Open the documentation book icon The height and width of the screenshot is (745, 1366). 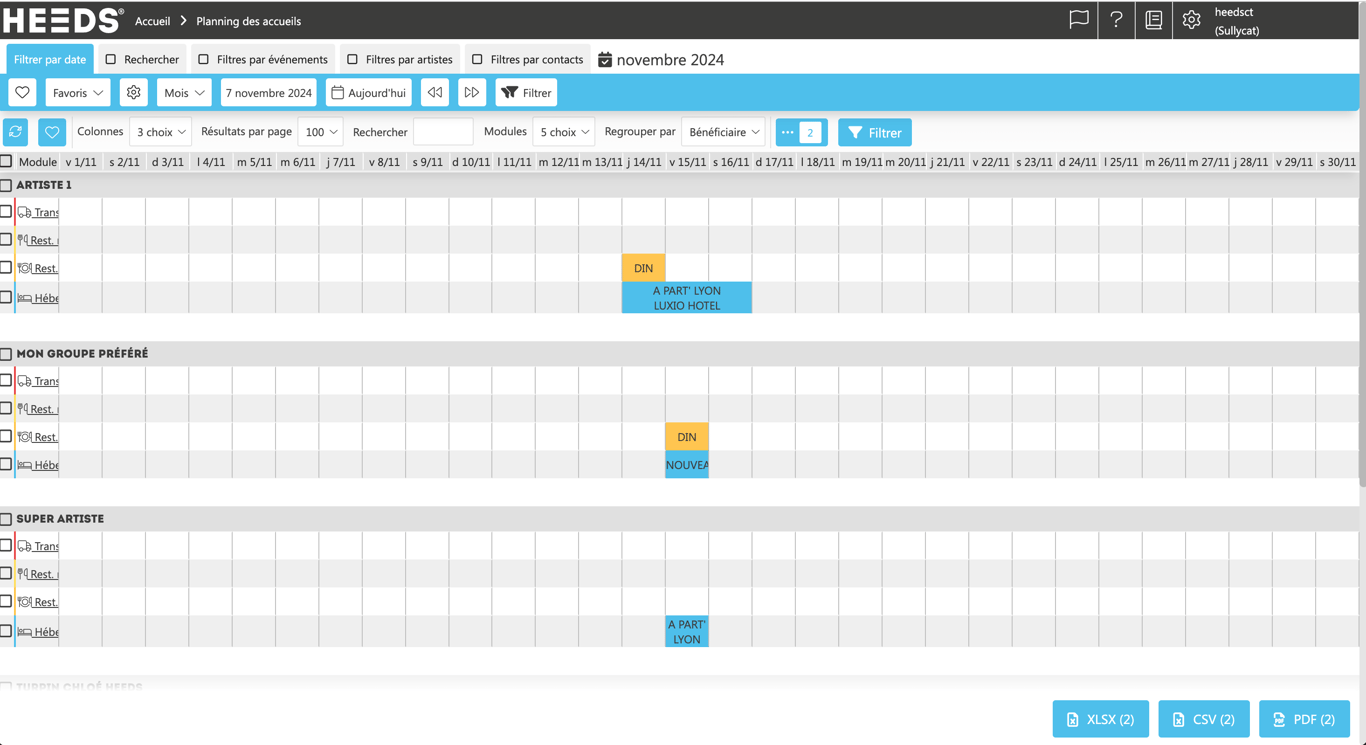tap(1153, 20)
